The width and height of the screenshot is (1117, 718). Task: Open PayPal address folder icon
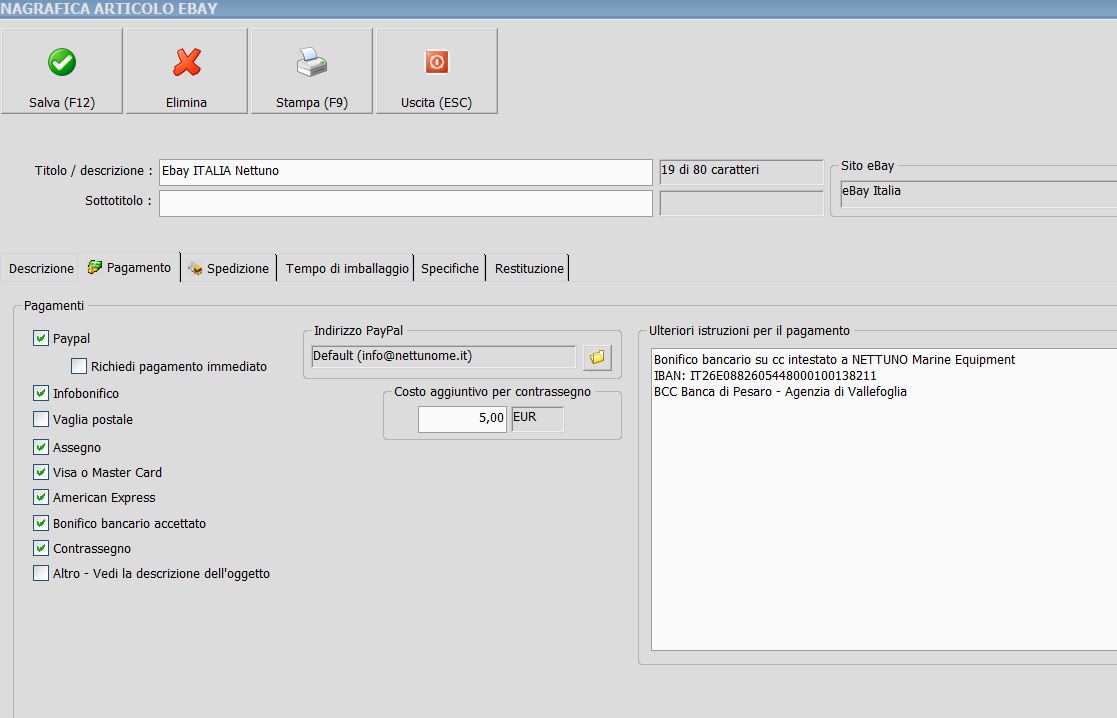(x=597, y=357)
